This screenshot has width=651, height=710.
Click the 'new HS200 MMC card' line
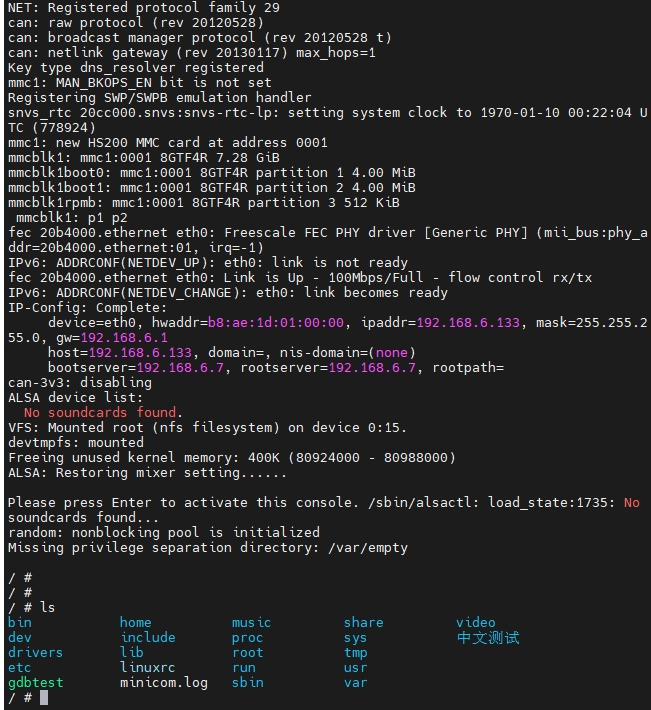coord(168,143)
